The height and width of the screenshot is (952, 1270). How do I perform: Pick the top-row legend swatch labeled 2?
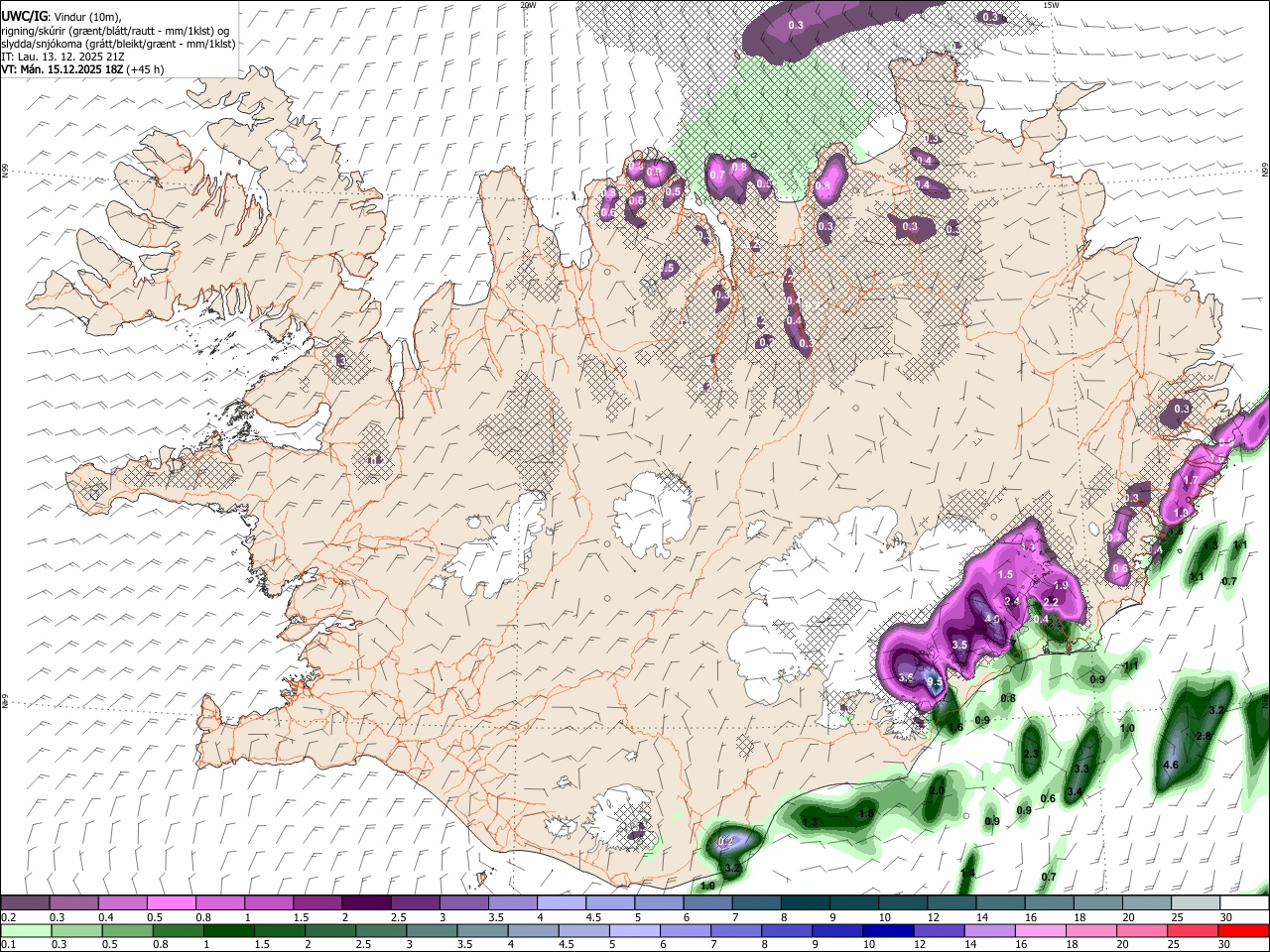(365, 903)
